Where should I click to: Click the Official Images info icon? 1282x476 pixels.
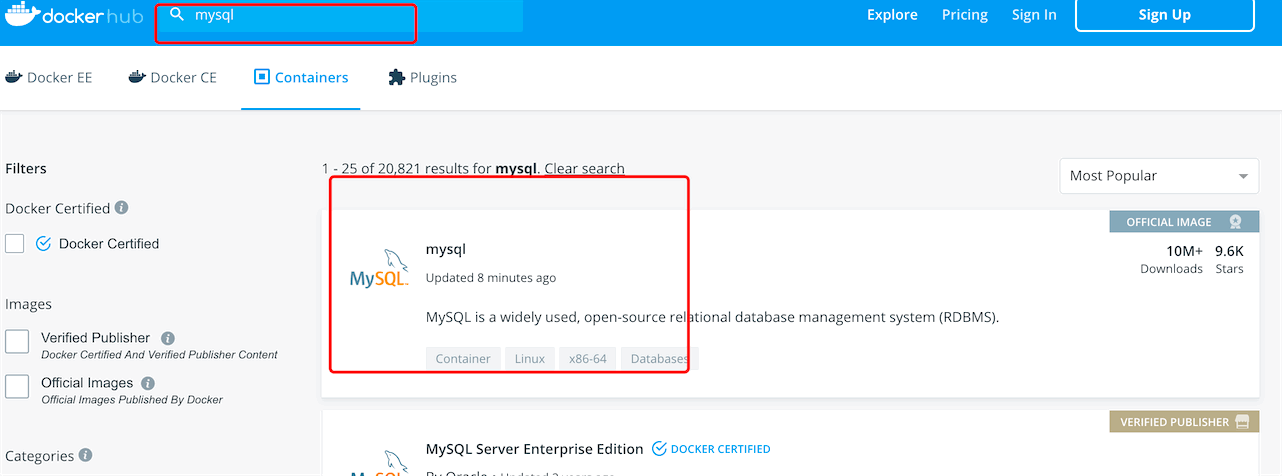coord(148,383)
